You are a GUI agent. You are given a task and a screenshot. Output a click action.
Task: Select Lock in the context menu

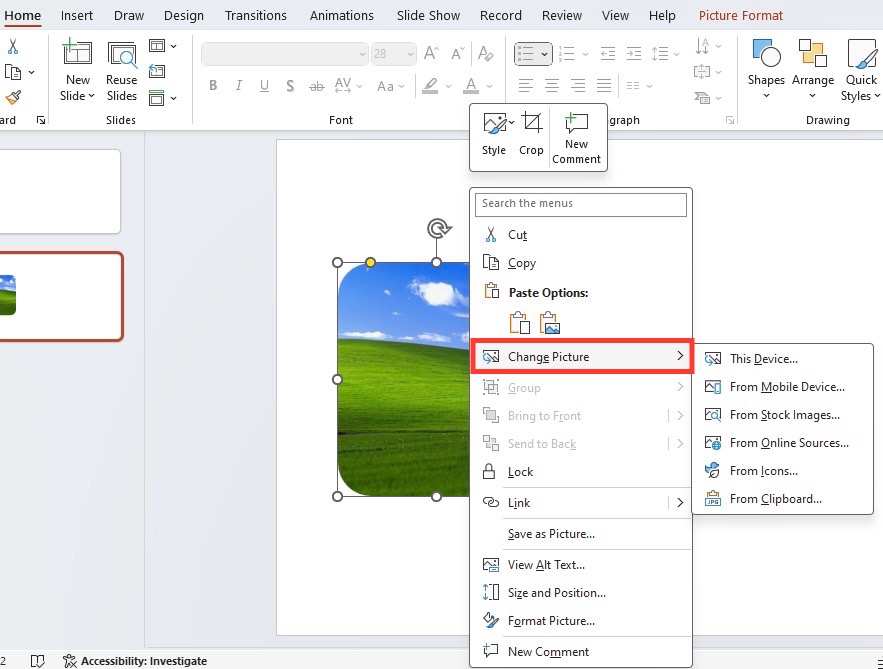click(x=582, y=472)
